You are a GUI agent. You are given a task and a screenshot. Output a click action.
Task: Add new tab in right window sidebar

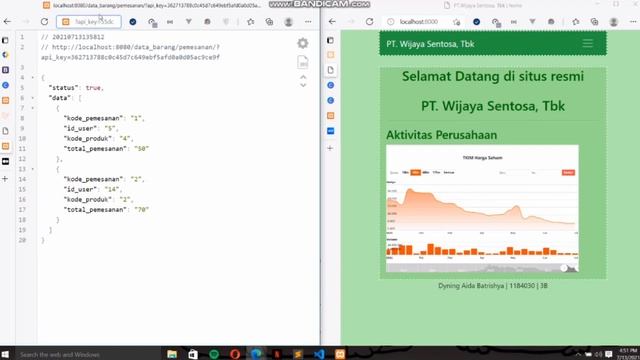[x=330, y=148]
